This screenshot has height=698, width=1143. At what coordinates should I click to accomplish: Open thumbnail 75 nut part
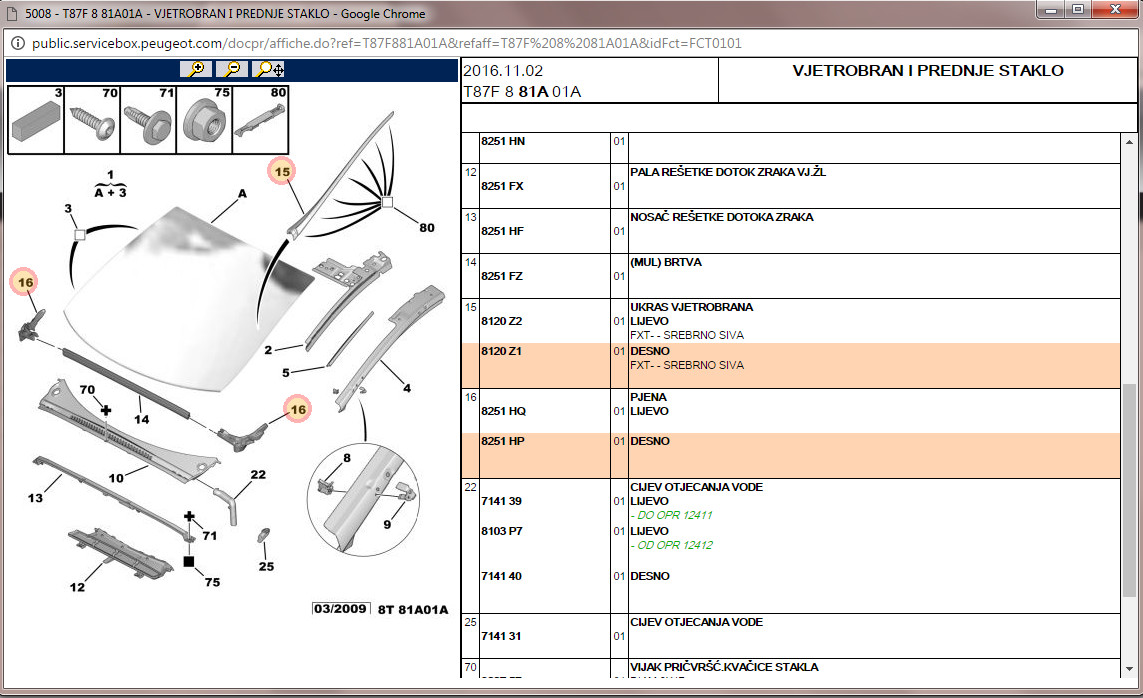click(x=205, y=119)
